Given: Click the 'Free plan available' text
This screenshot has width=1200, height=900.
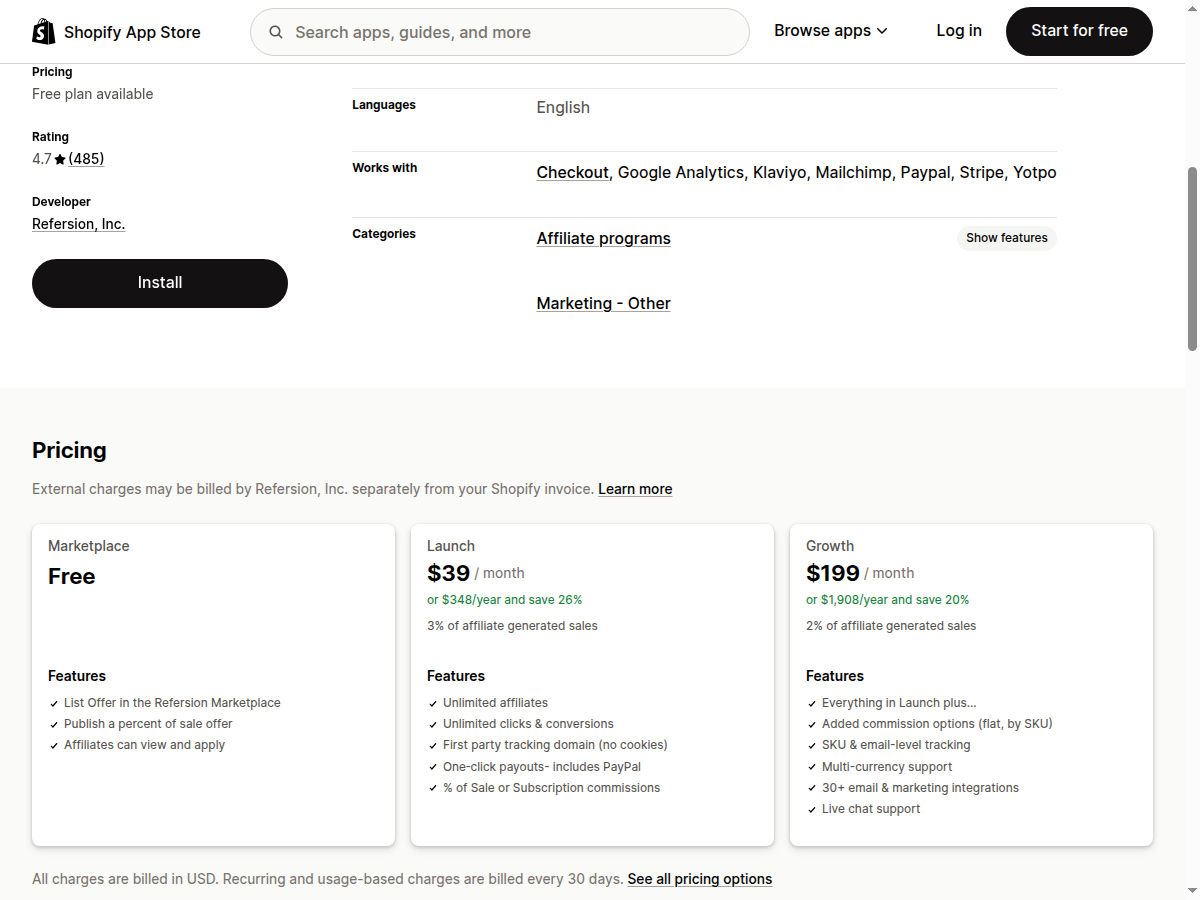Looking at the screenshot, I should pos(93,94).
